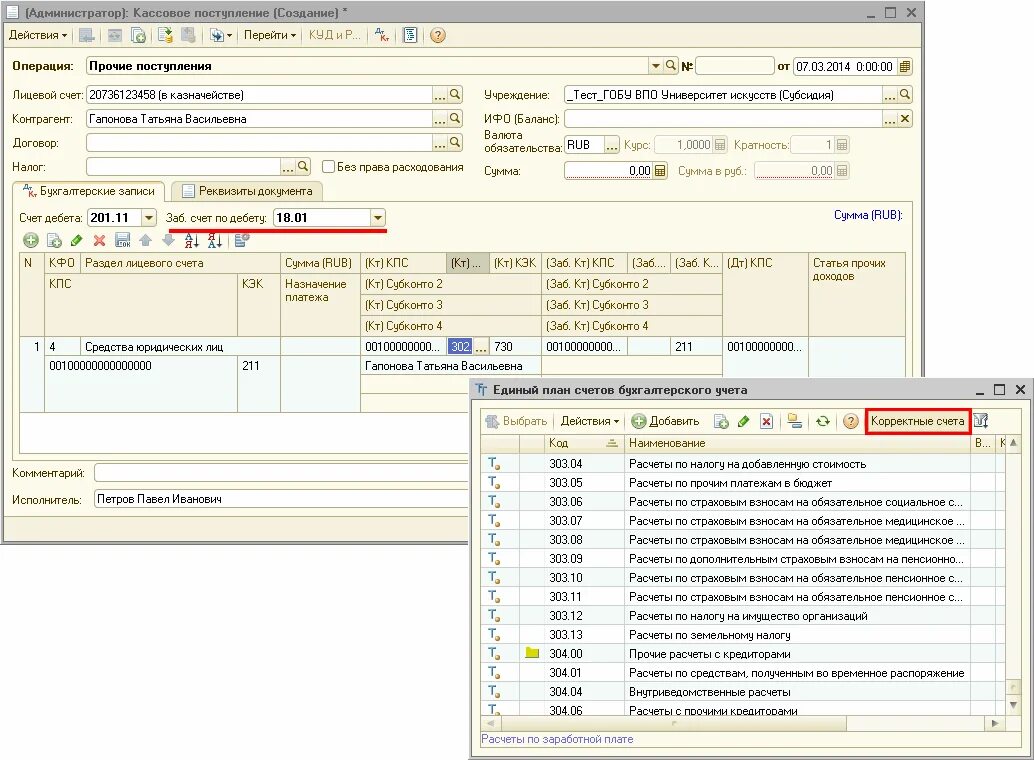Screen dimensions: 1034x760
Task: Click the Исполнитель field Петров Павел Иванович
Action: pyautogui.click(x=282, y=499)
